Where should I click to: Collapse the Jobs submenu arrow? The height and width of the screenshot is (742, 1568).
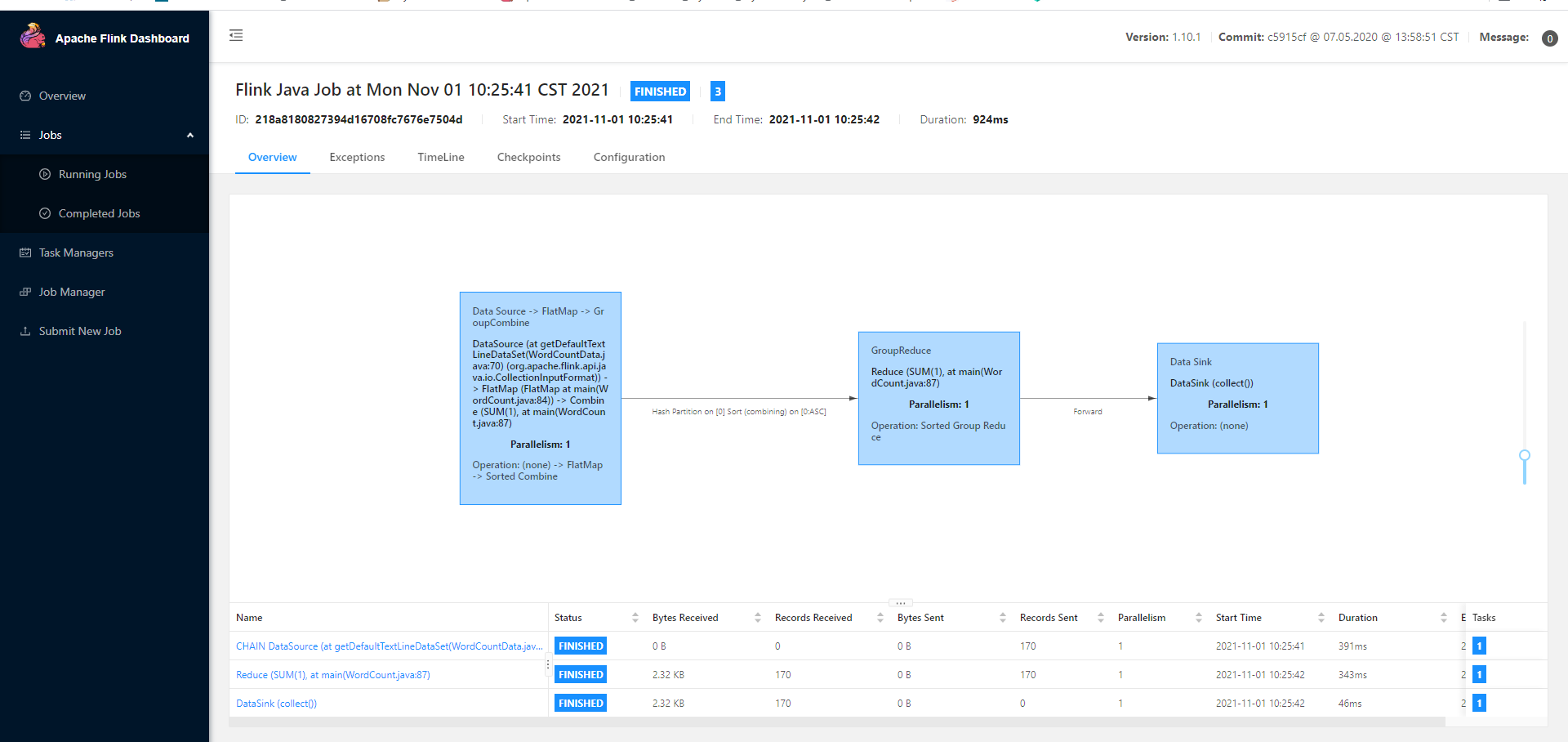pos(190,135)
